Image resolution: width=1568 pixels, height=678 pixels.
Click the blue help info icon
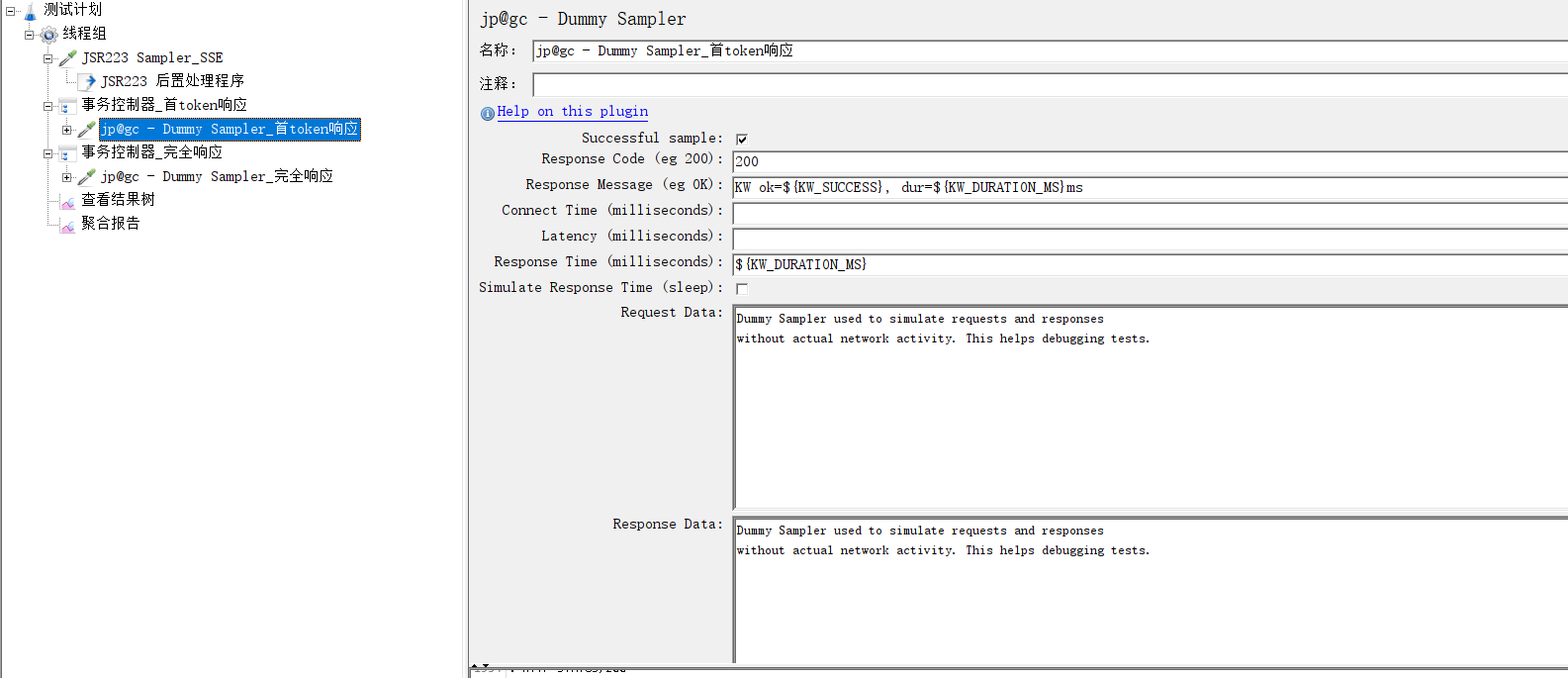[x=488, y=113]
